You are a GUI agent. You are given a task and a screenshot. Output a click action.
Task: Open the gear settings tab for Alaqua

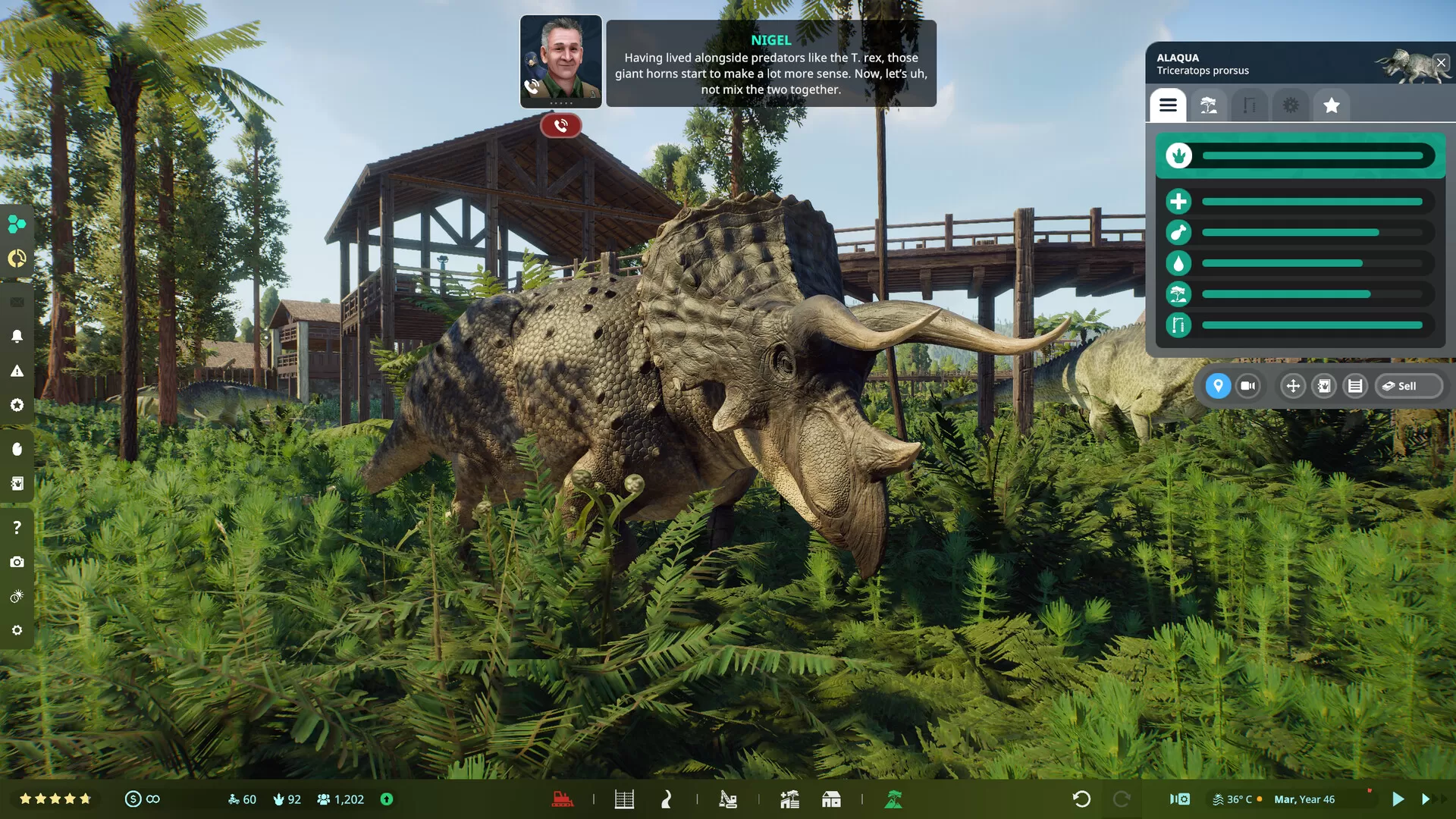pos(1291,105)
